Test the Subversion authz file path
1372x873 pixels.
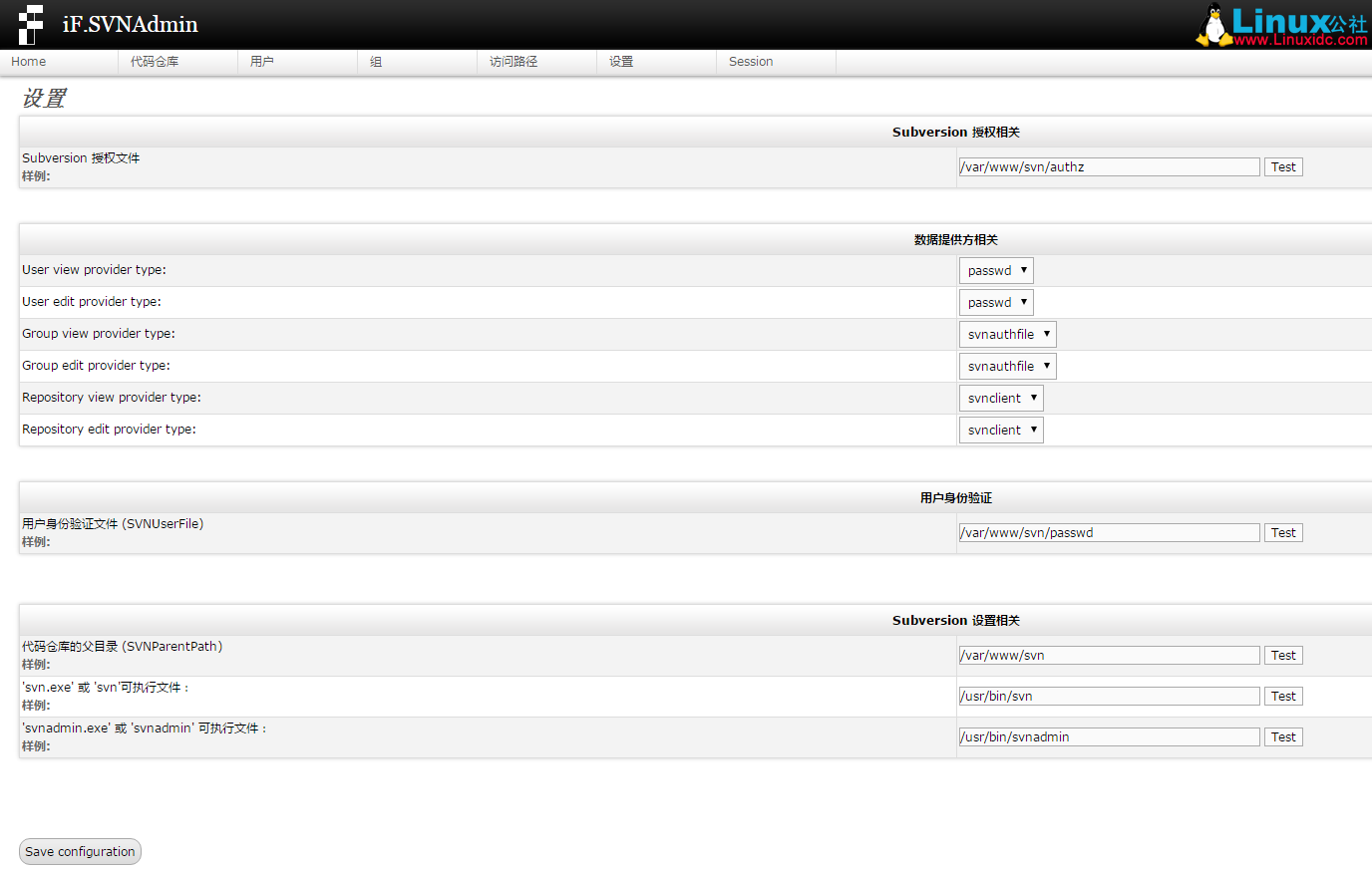pyautogui.click(x=1283, y=167)
